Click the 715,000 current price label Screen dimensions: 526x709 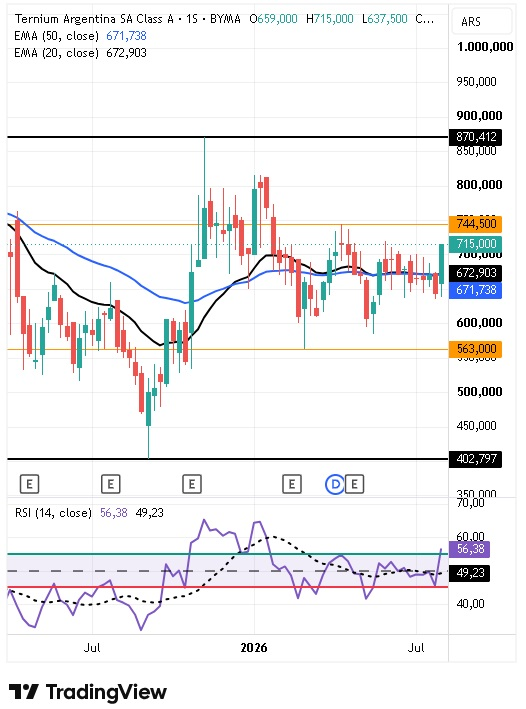475,244
